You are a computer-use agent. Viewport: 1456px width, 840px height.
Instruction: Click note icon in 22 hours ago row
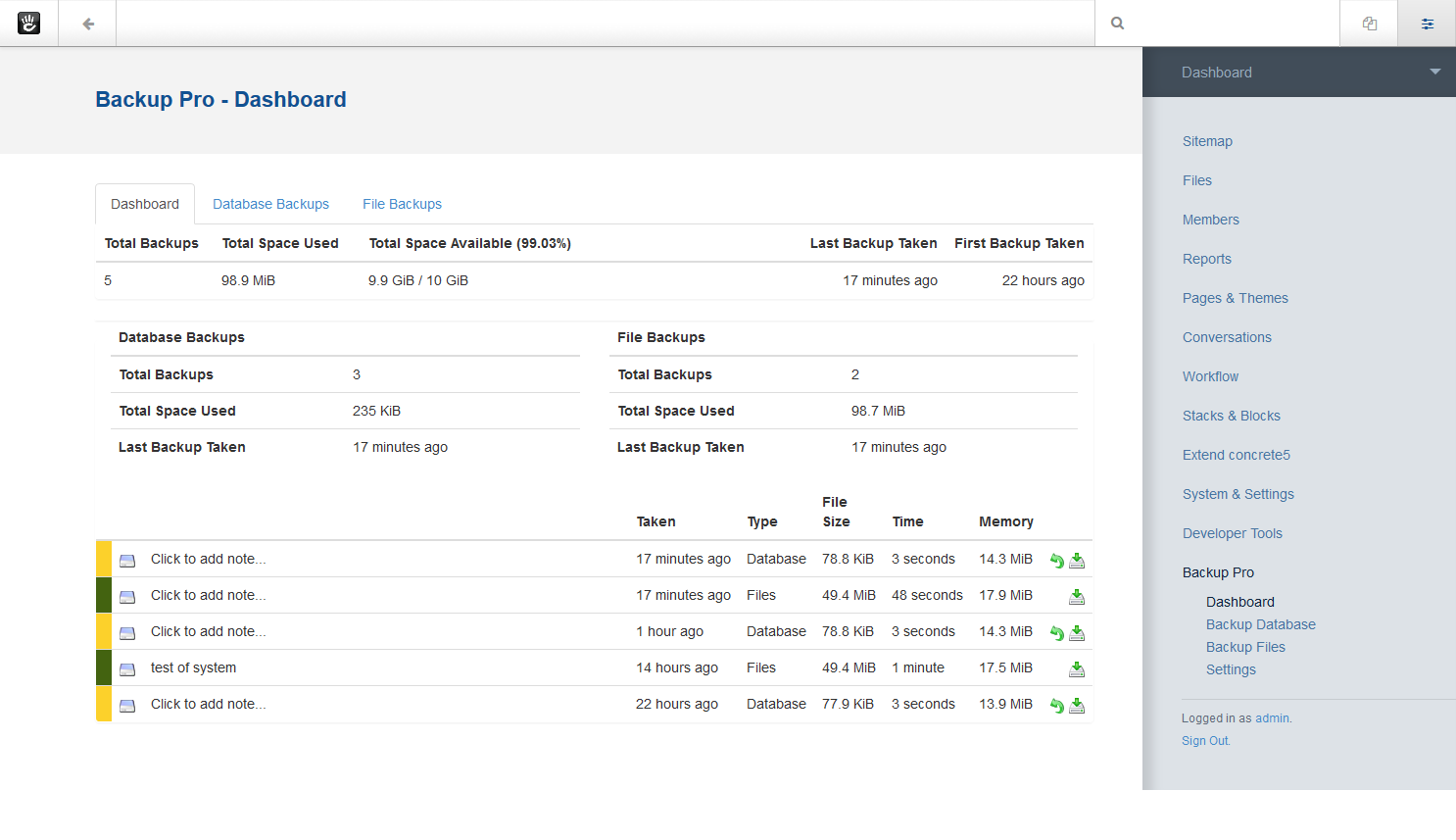point(127,706)
